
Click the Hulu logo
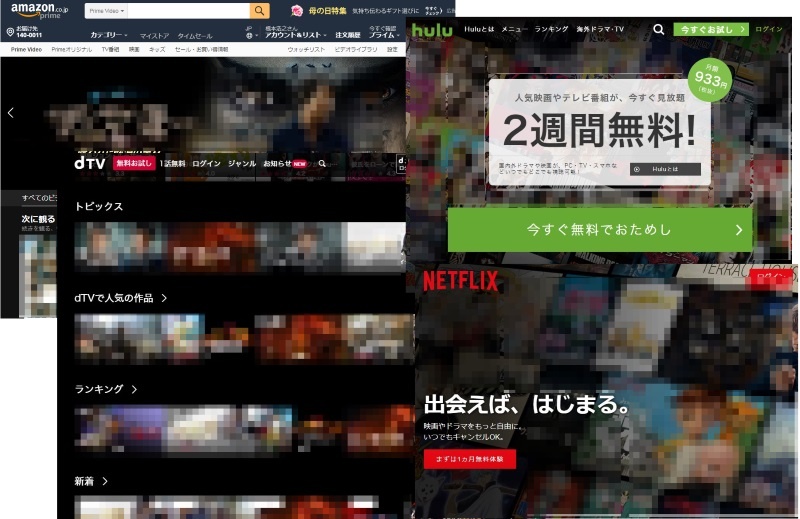[432, 30]
